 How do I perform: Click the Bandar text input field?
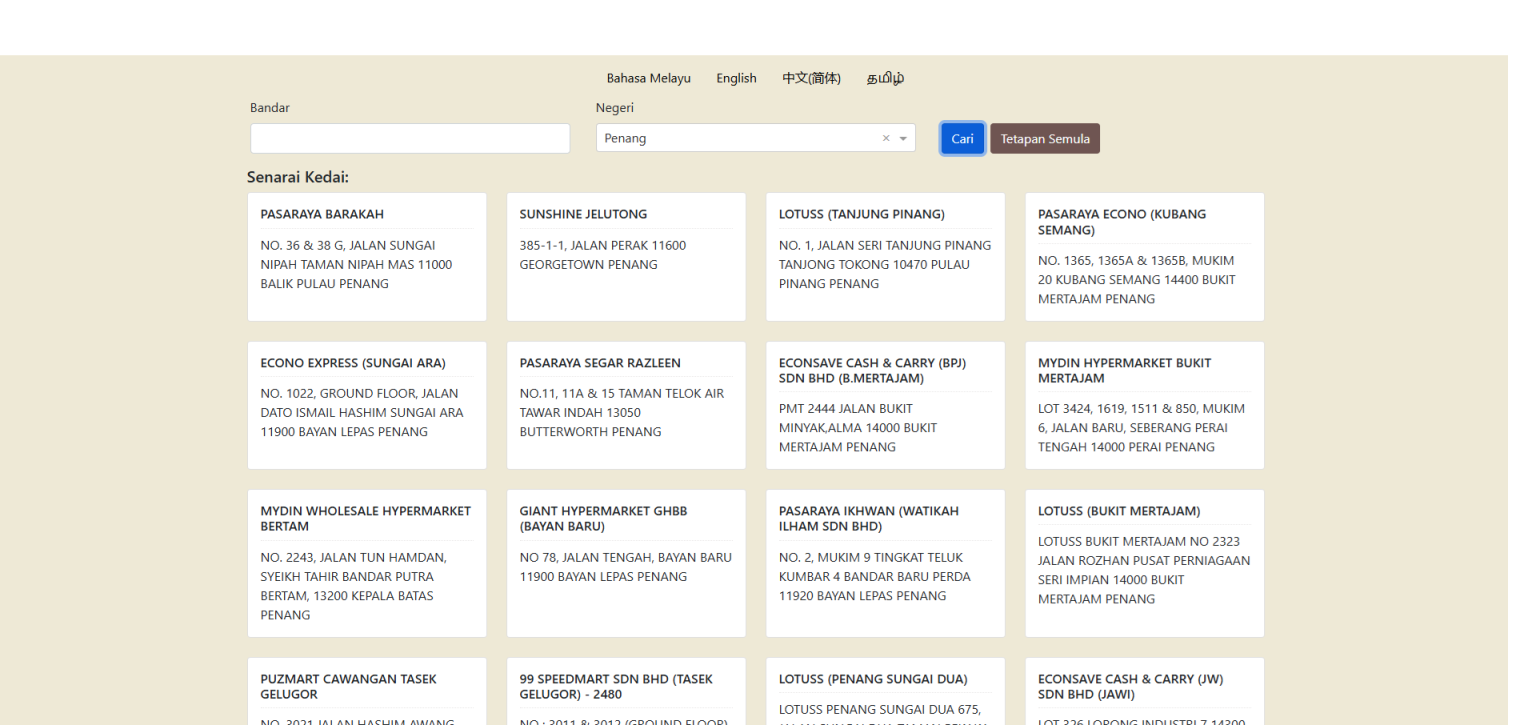click(410, 139)
